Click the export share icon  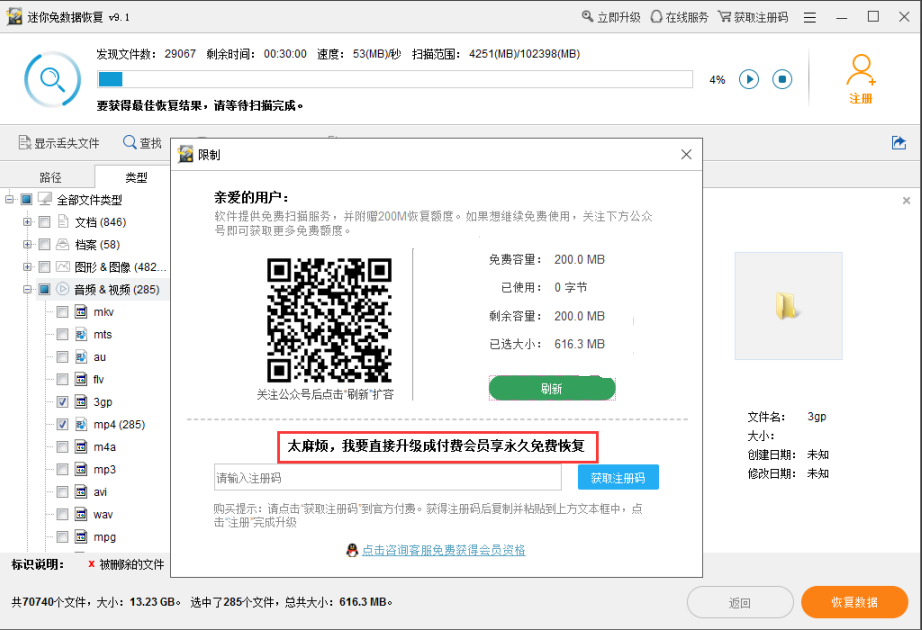[x=898, y=142]
